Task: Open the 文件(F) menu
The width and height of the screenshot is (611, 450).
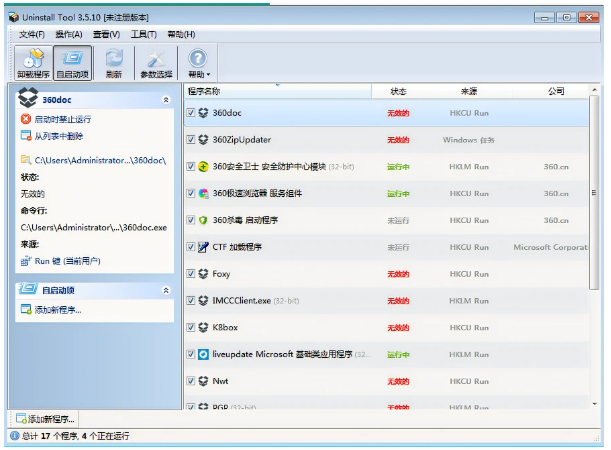Action: coord(32,35)
